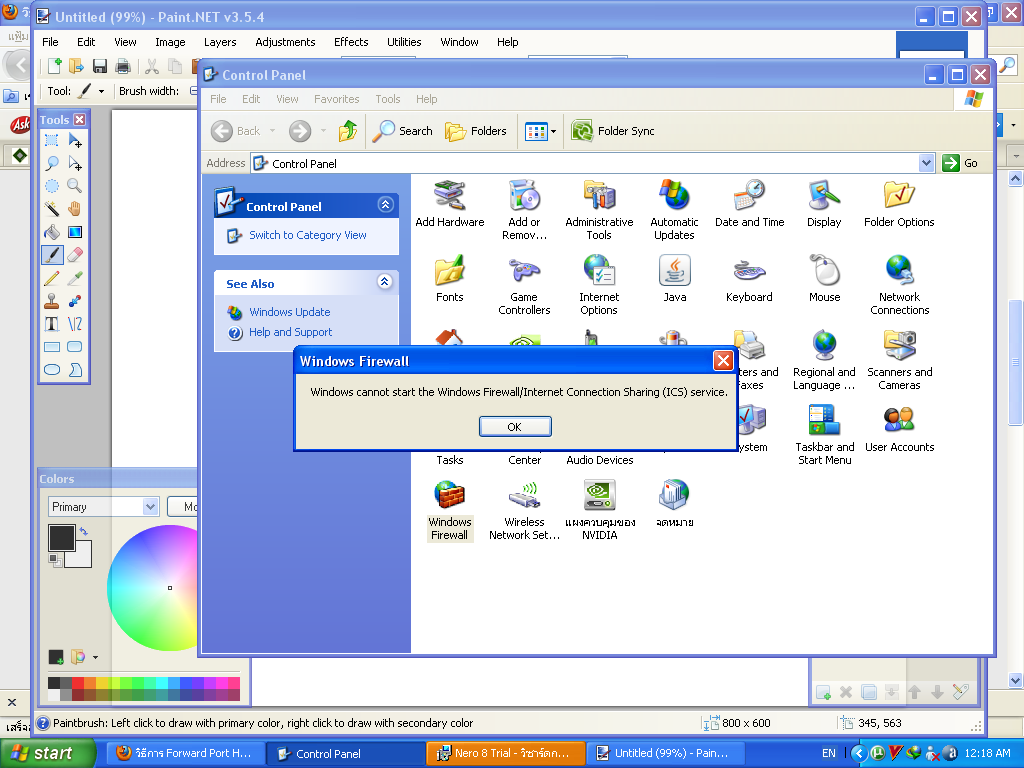The height and width of the screenshot is (768, 1024).
Task: Open the Java control panel icon
Action: point(675,278)
